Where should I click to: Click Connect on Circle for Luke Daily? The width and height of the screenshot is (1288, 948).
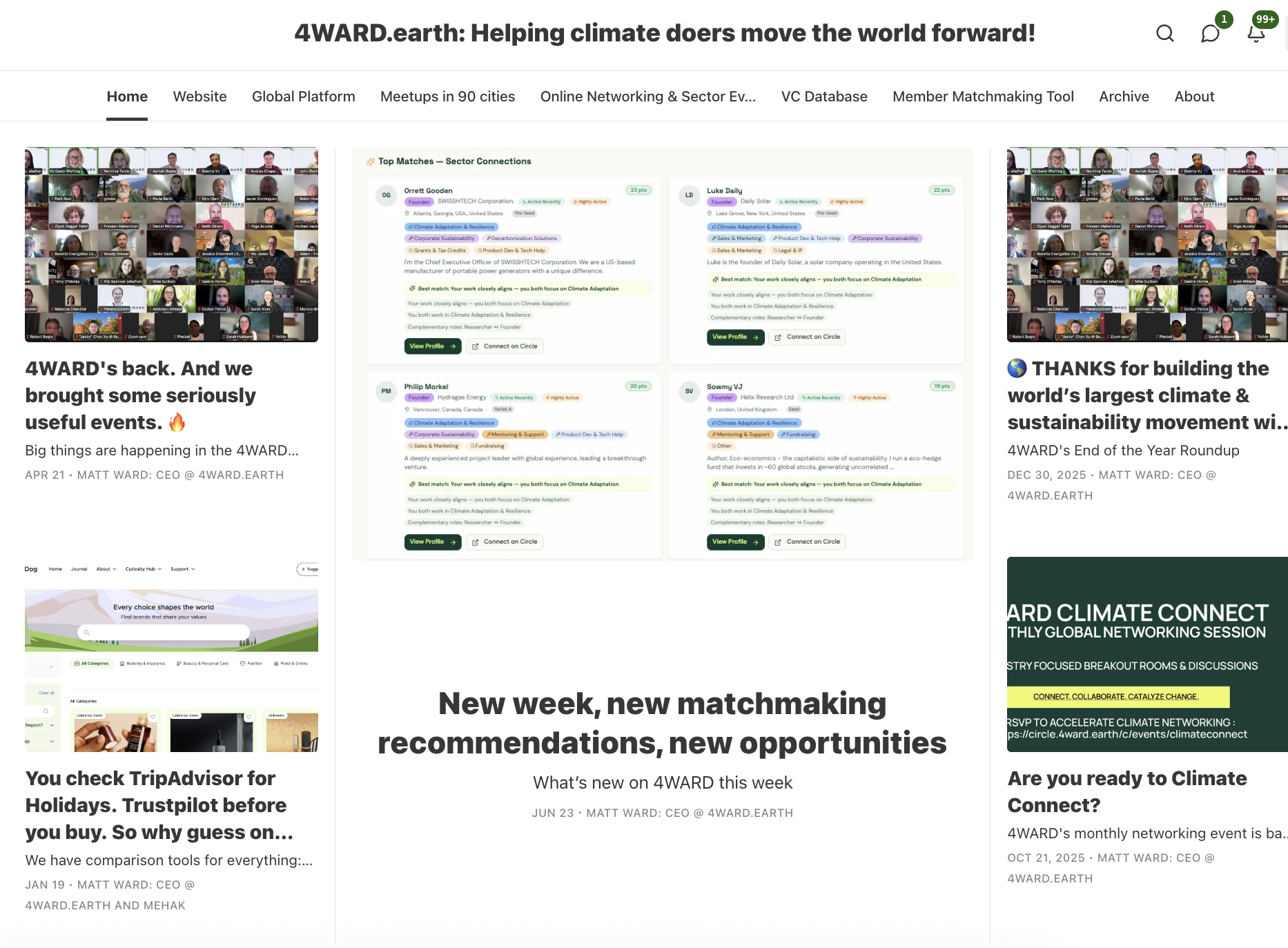[x=808, y=337]
